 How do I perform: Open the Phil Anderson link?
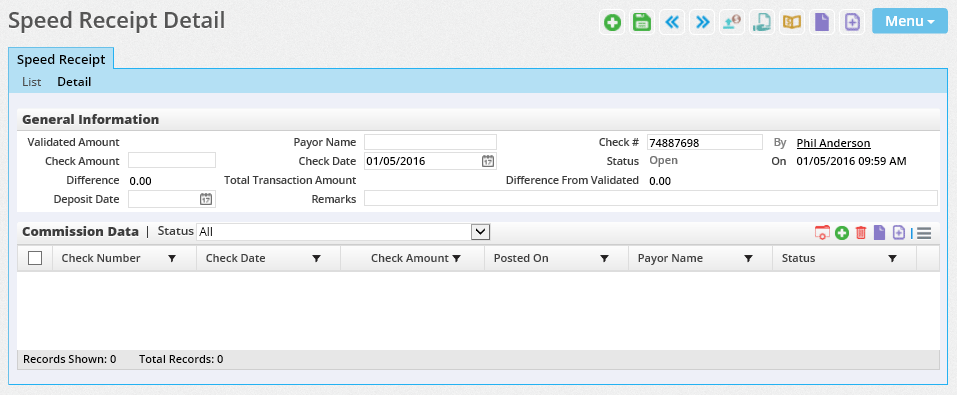tap(833, 143)
